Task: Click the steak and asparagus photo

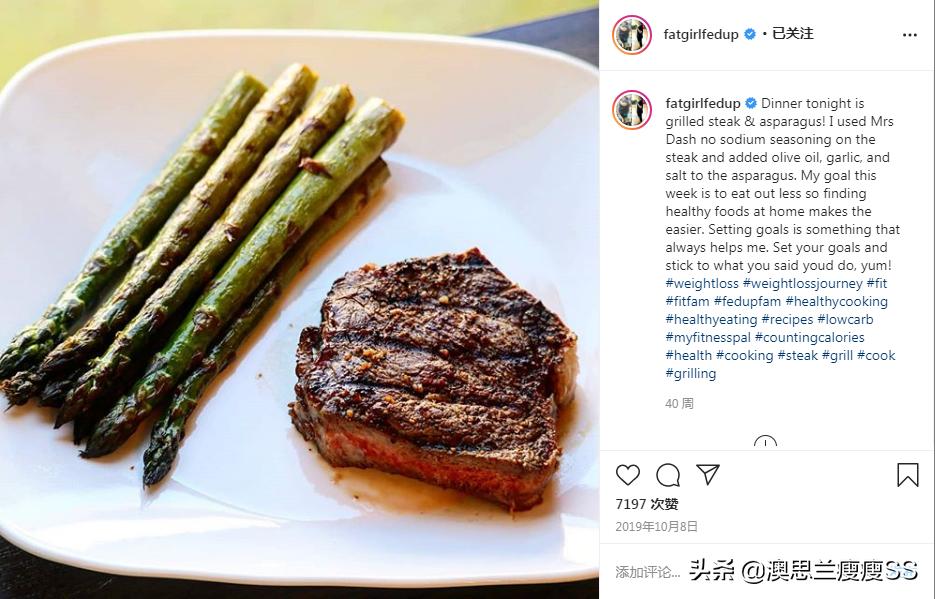Action: [299, 299]
